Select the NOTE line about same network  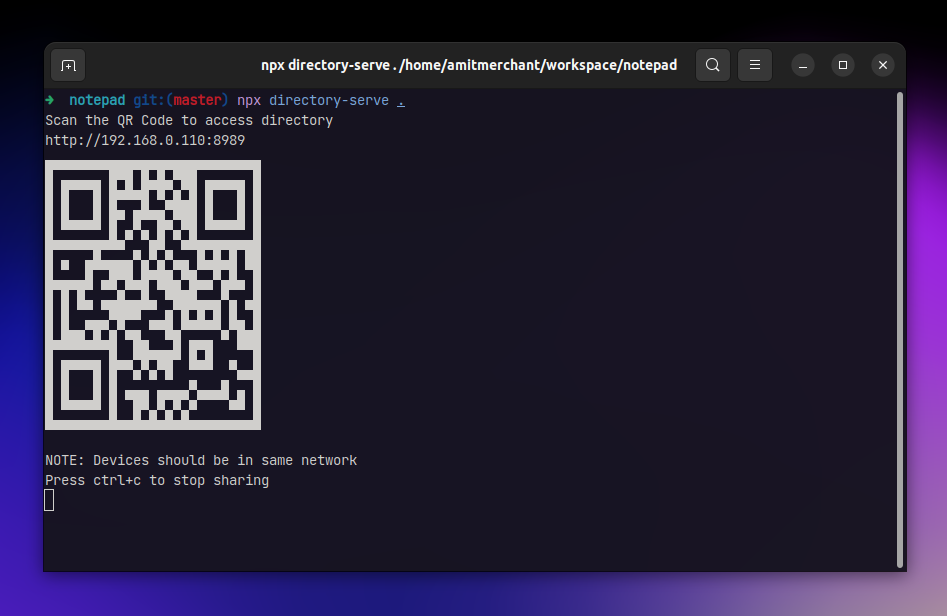(x=201, y=460)
